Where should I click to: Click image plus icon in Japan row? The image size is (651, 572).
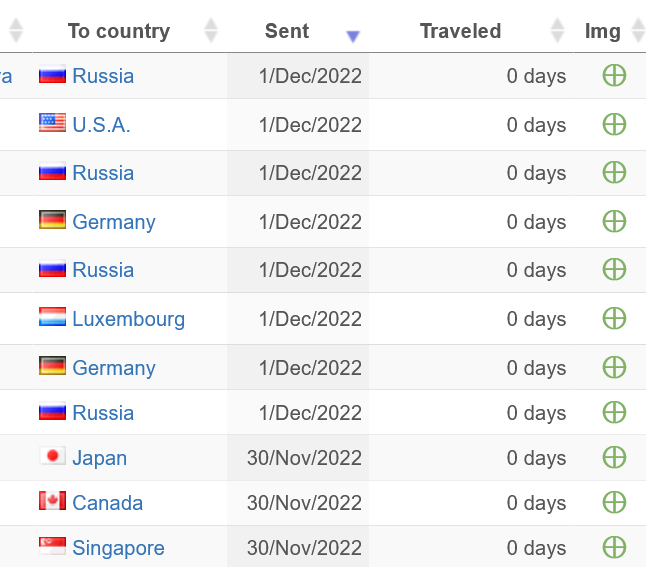coord(614,457)
